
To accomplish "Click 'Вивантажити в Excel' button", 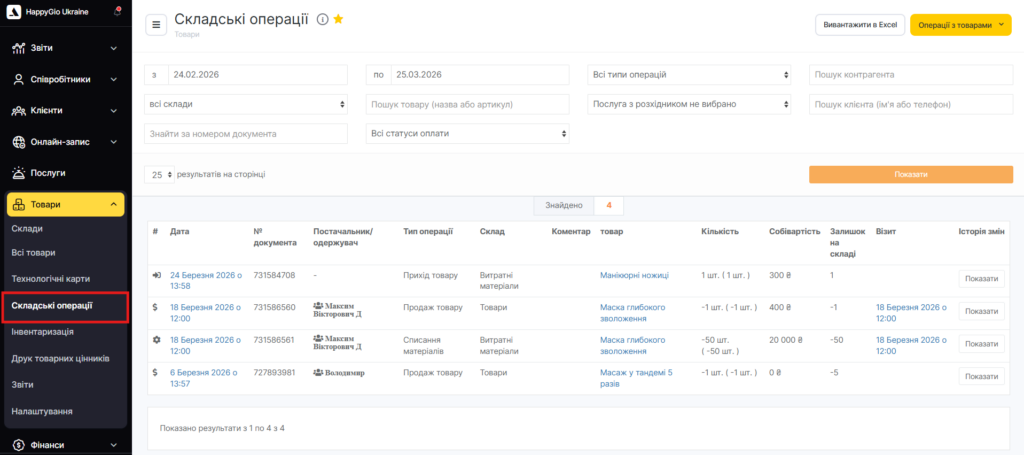I will point(859,25).
